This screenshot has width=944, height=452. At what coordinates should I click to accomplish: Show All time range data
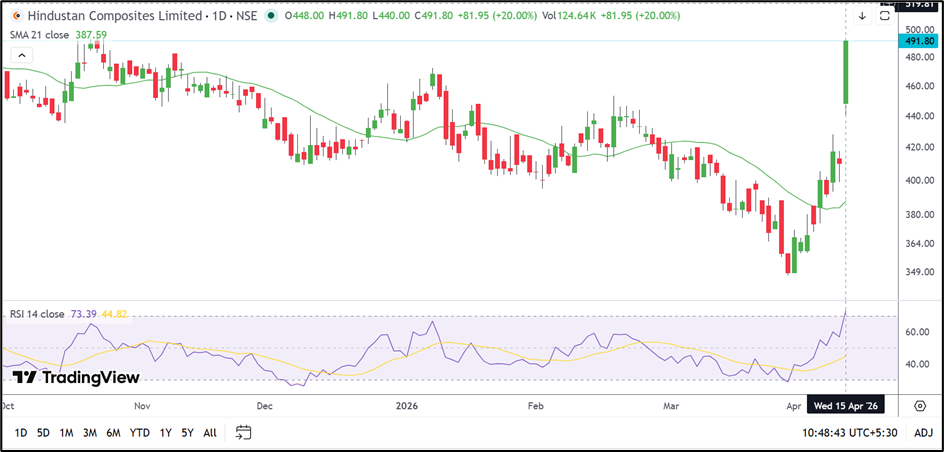(x=209, y=433)
